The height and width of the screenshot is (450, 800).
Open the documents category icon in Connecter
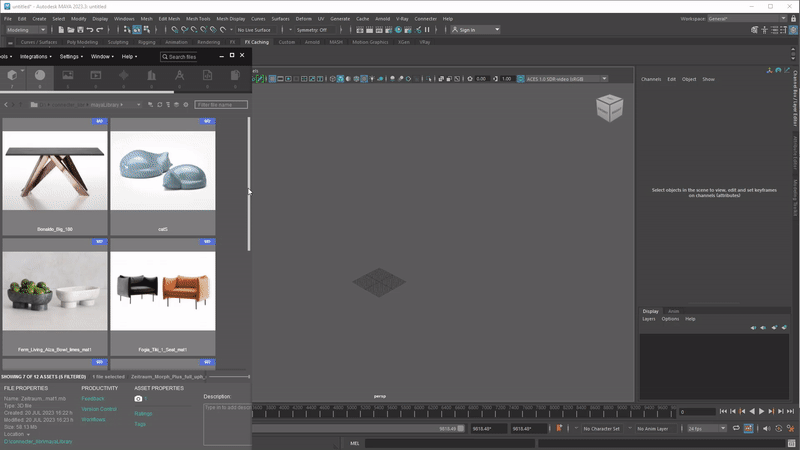click(x=235, y=76)
